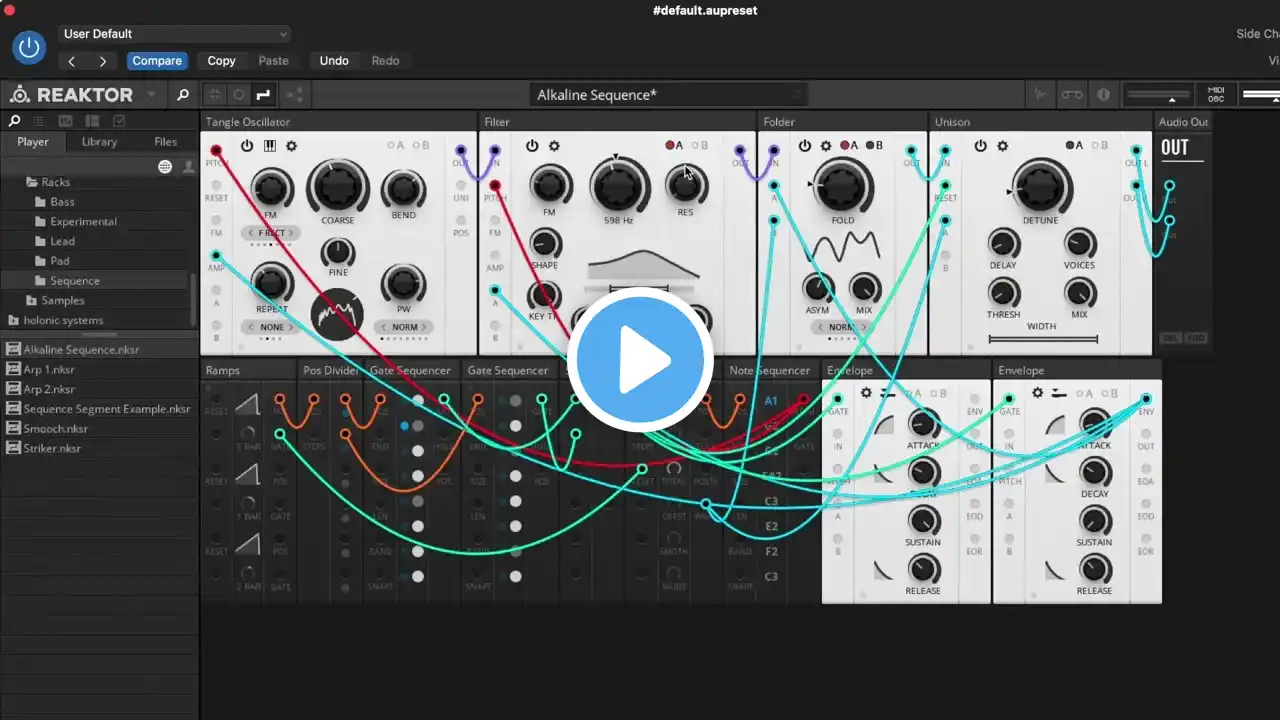The image size is (1280, 720).
Task: Click the NONE selector under REPEAT
Action: point(270,328)
